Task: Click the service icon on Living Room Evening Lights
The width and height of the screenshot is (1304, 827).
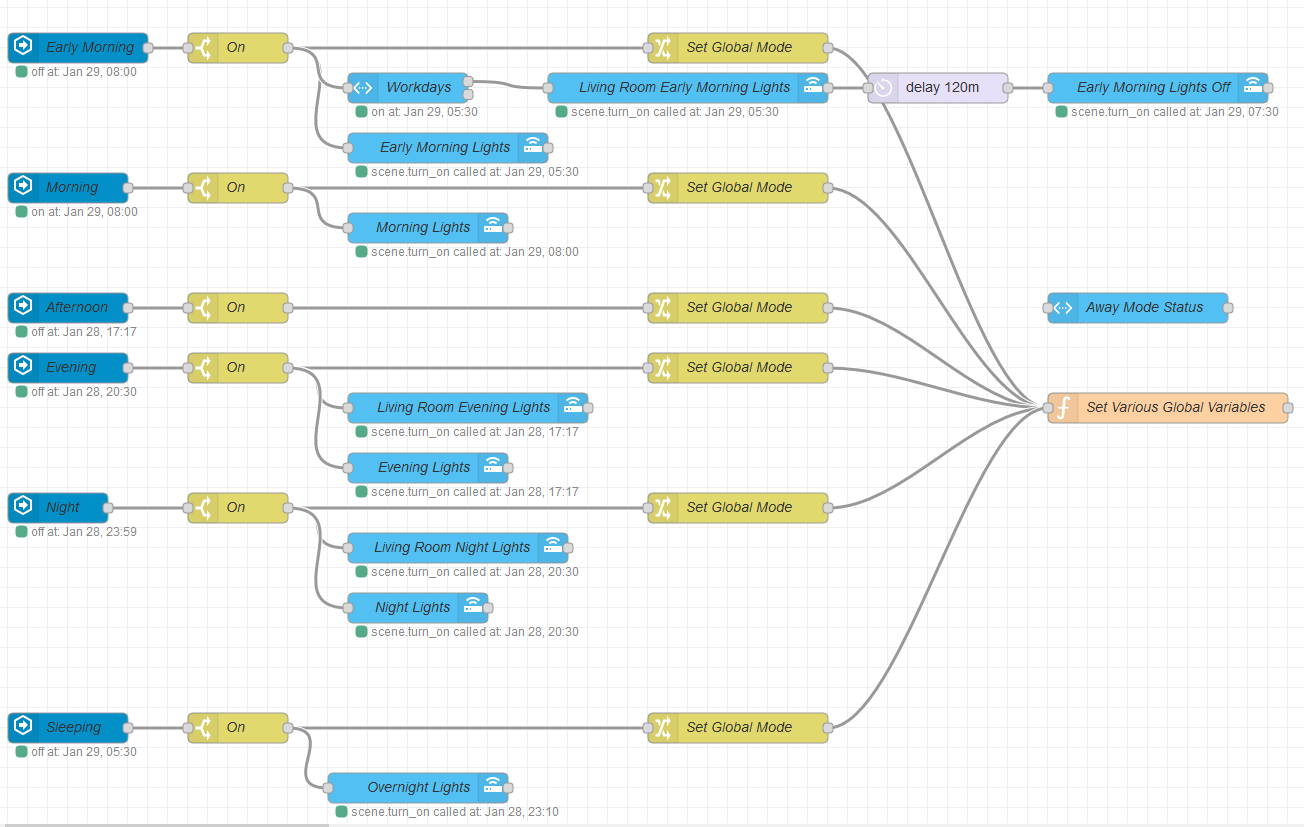Action: tap(573, 407)
